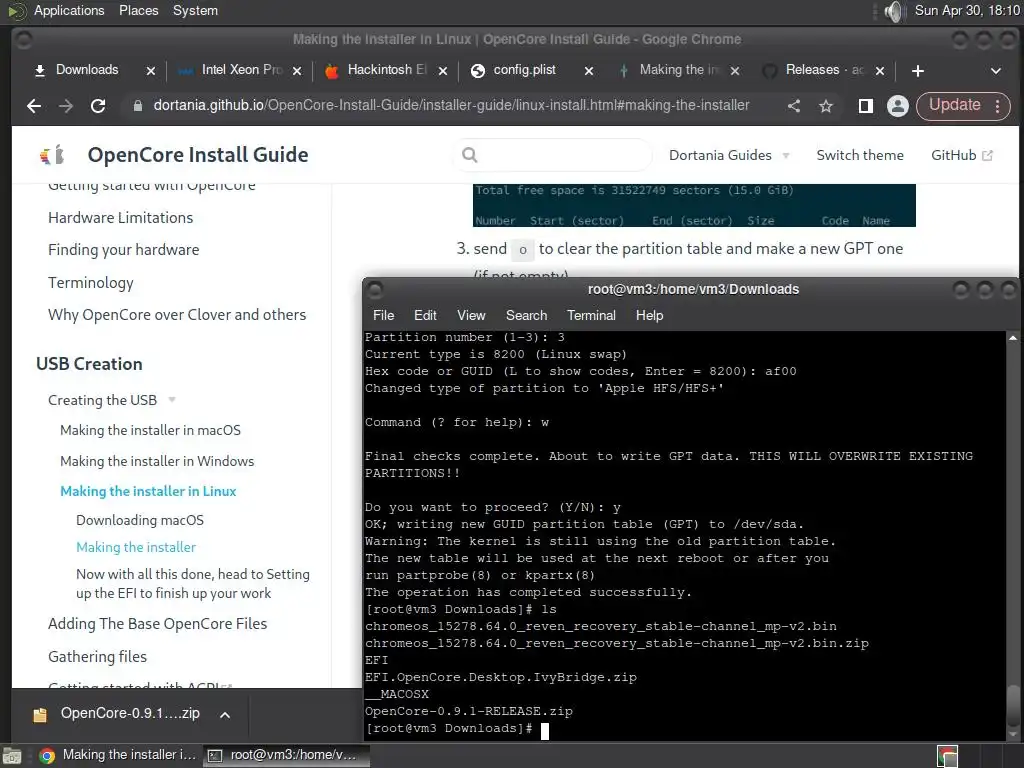
Task: Click the guide search field
Action: 553,155
